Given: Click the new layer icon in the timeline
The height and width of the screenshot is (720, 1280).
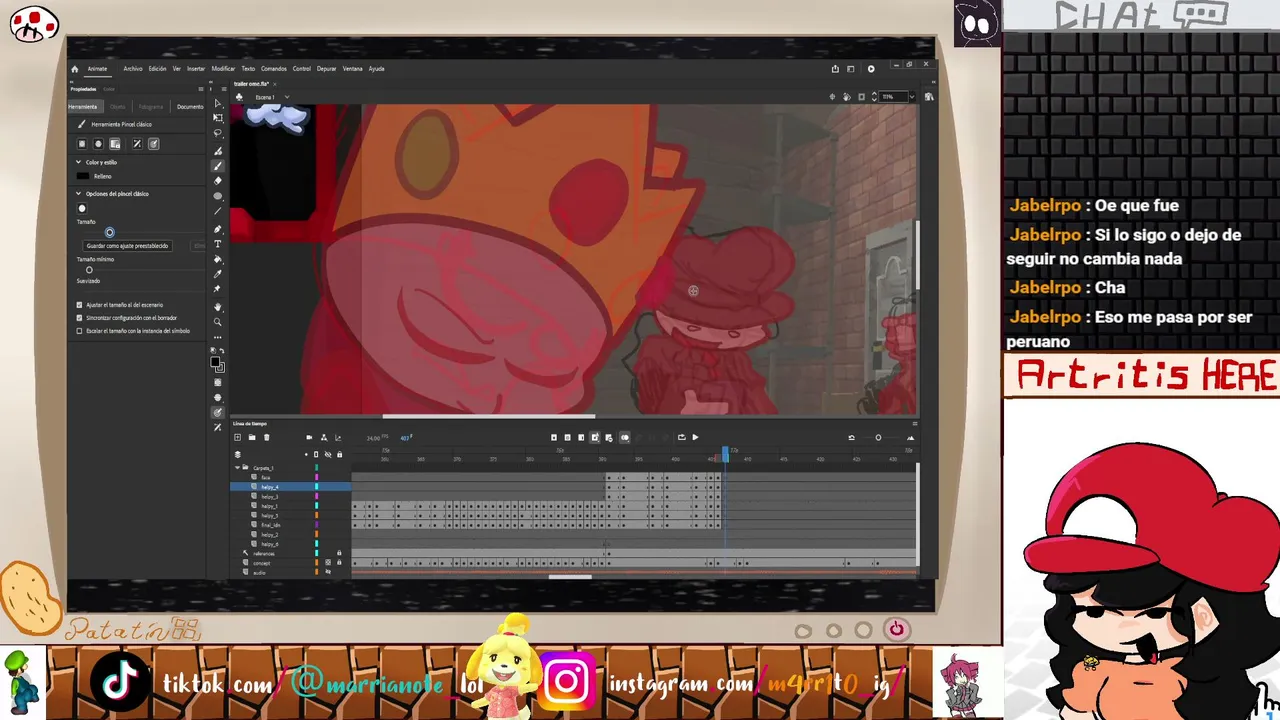Looking at the screenshot, I should click(x=237, y=437).
